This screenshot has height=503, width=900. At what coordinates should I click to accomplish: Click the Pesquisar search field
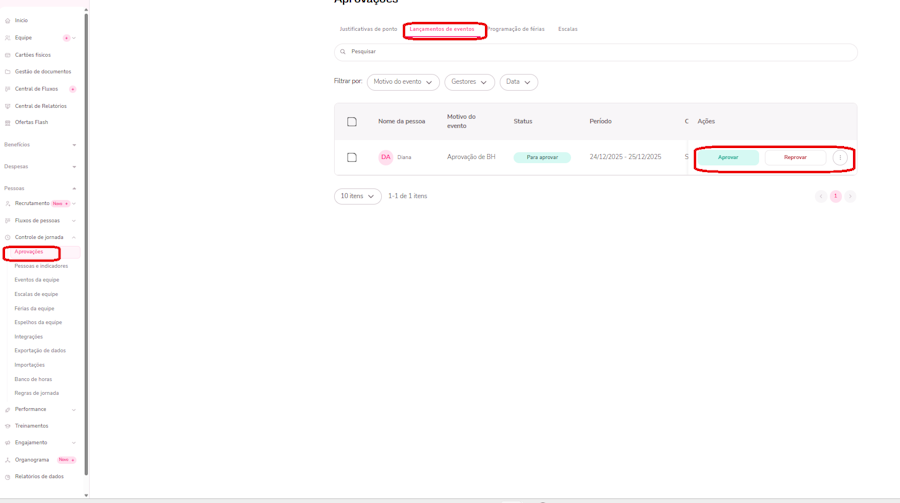[x=596, y=52]
